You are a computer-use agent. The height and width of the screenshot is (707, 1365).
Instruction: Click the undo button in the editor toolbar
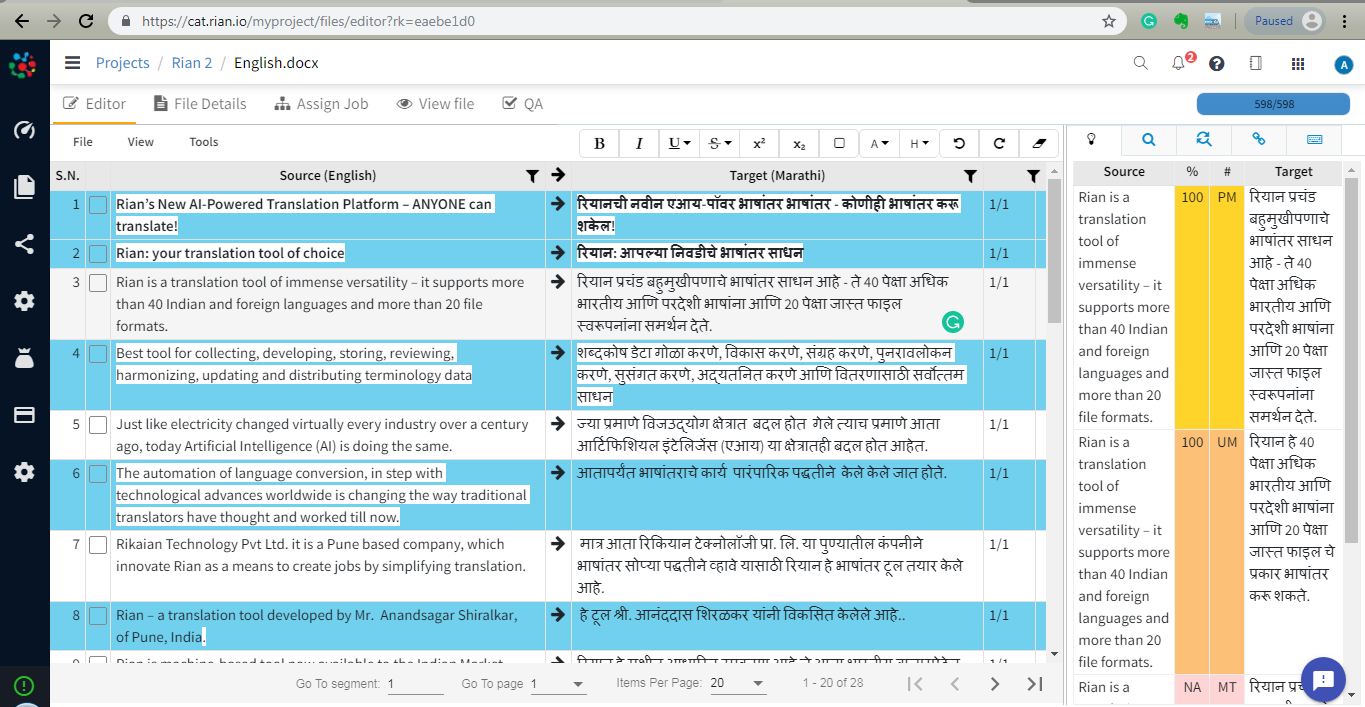(959, 143)
